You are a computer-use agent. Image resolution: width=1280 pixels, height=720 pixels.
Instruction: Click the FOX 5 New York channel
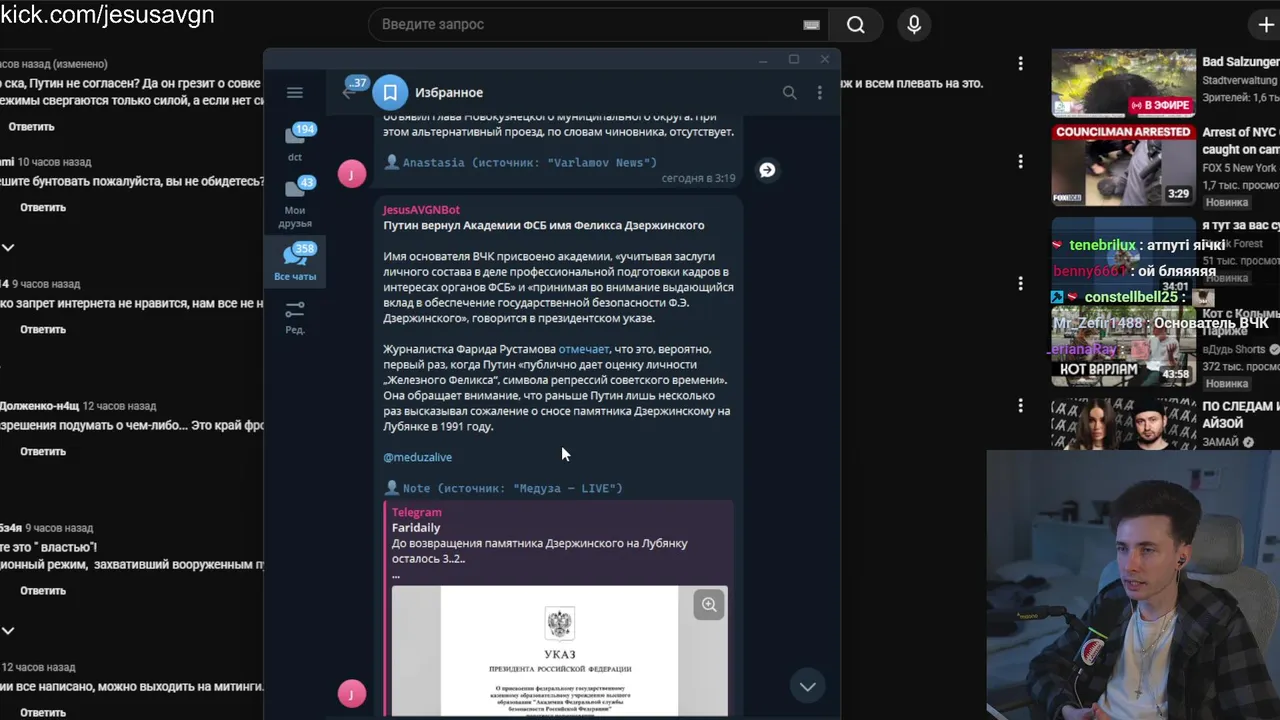(1239, 168)
